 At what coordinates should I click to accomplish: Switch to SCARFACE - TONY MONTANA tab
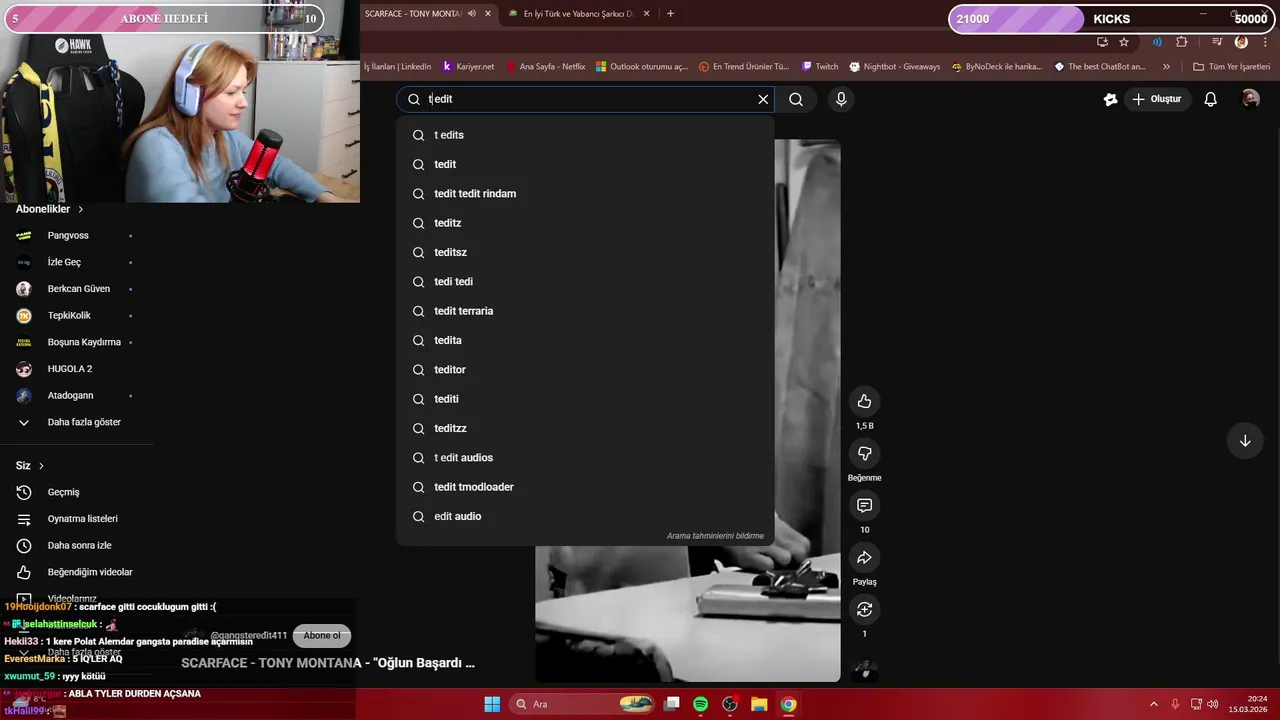pos(412,14)
